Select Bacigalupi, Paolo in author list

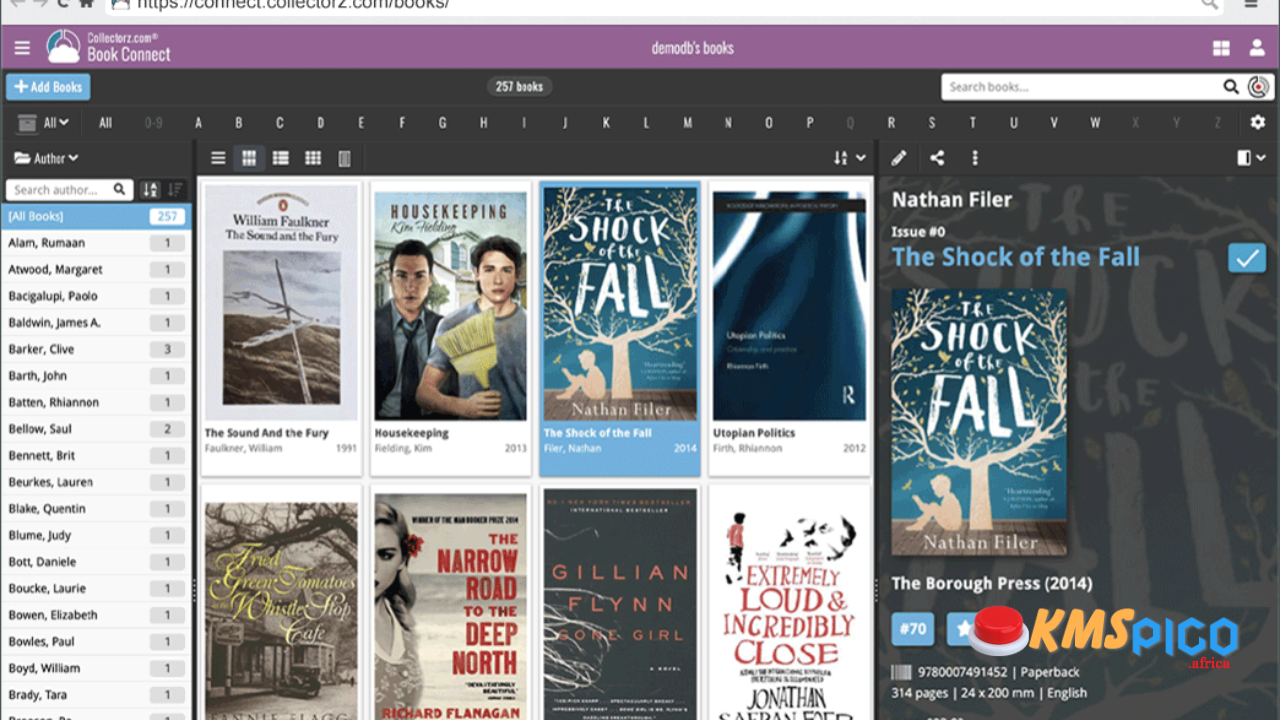click(x=96, y=296)
